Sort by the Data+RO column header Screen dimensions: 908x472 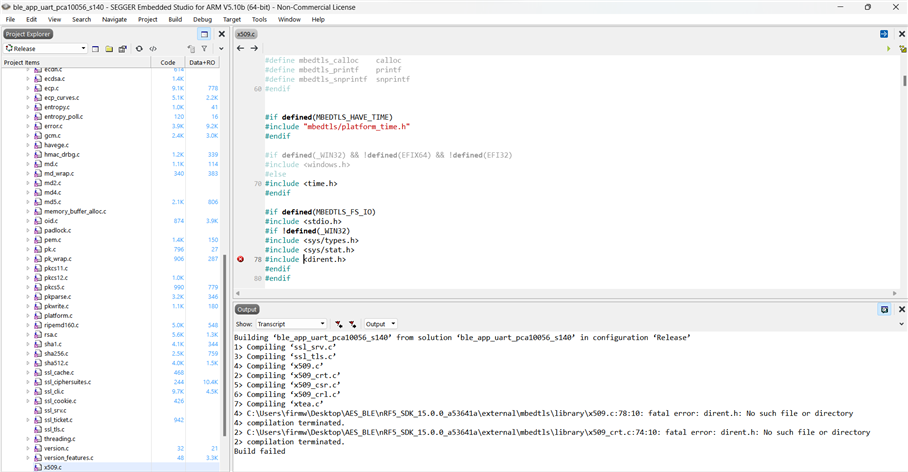202,63
